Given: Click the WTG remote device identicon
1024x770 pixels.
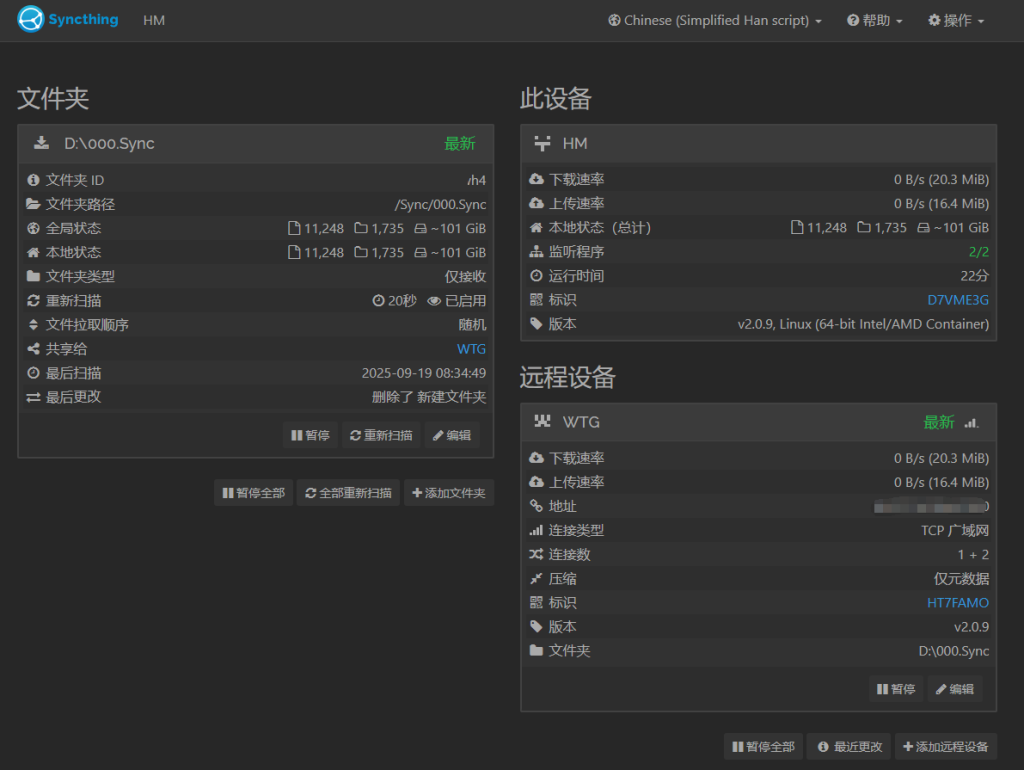Looking at the screenshot, I should 543,422.
